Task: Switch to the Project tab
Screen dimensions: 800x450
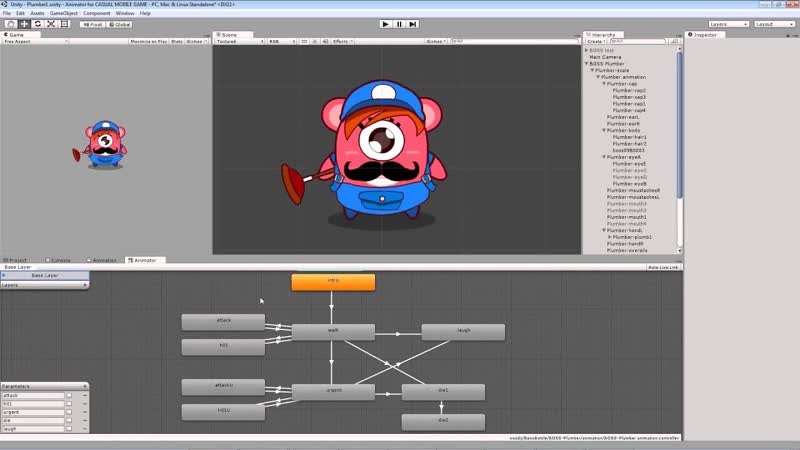Action: click(15, 260)
